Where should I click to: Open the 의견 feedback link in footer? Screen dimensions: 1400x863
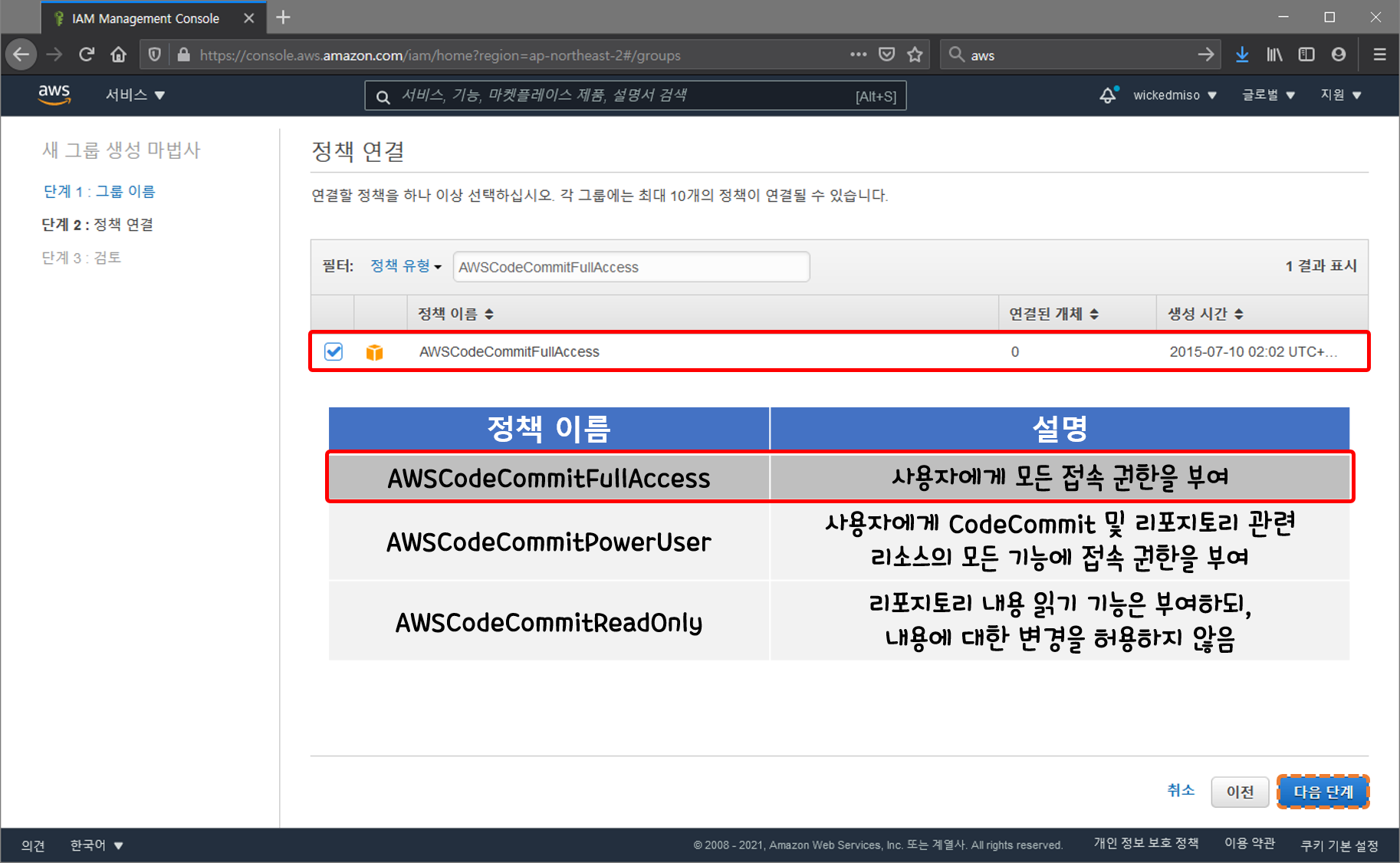click(33, 845)
